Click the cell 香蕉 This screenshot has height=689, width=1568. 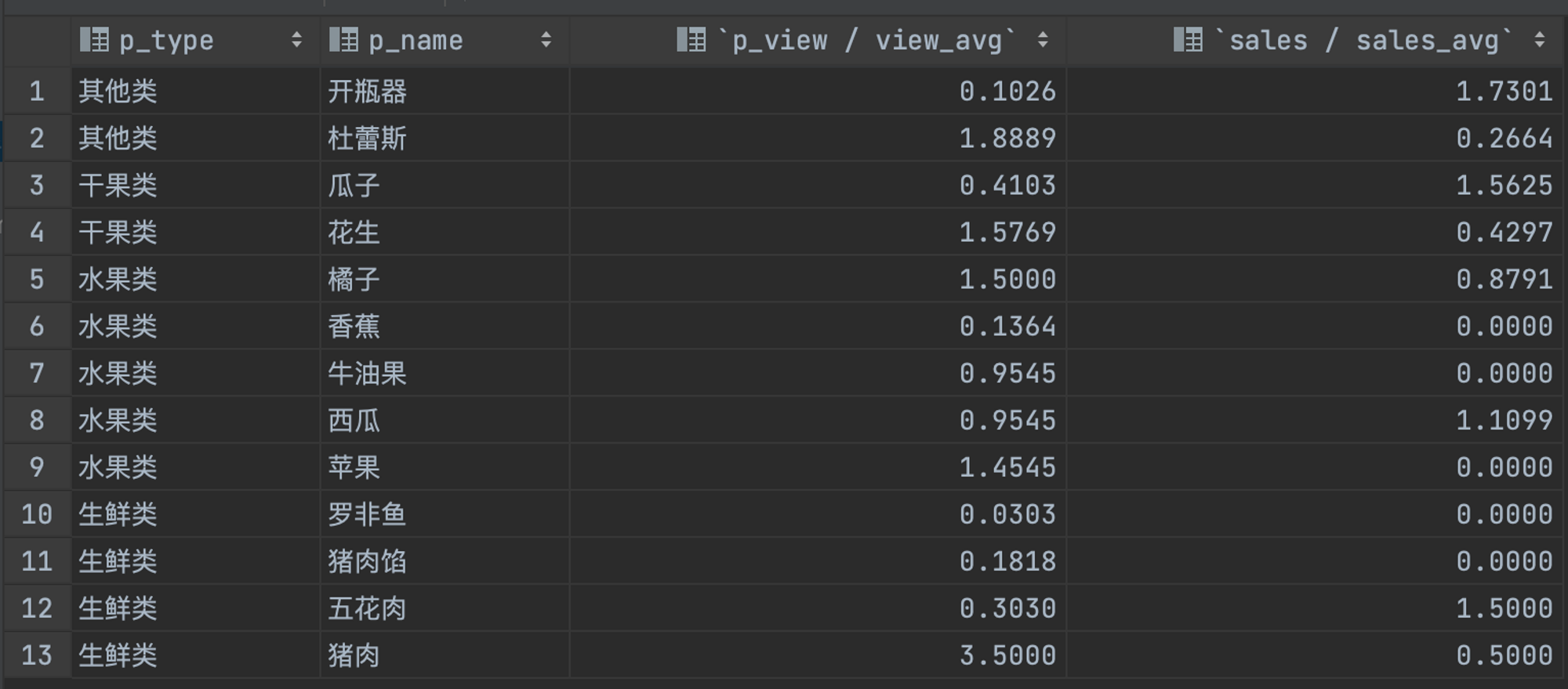click(445, 327)
